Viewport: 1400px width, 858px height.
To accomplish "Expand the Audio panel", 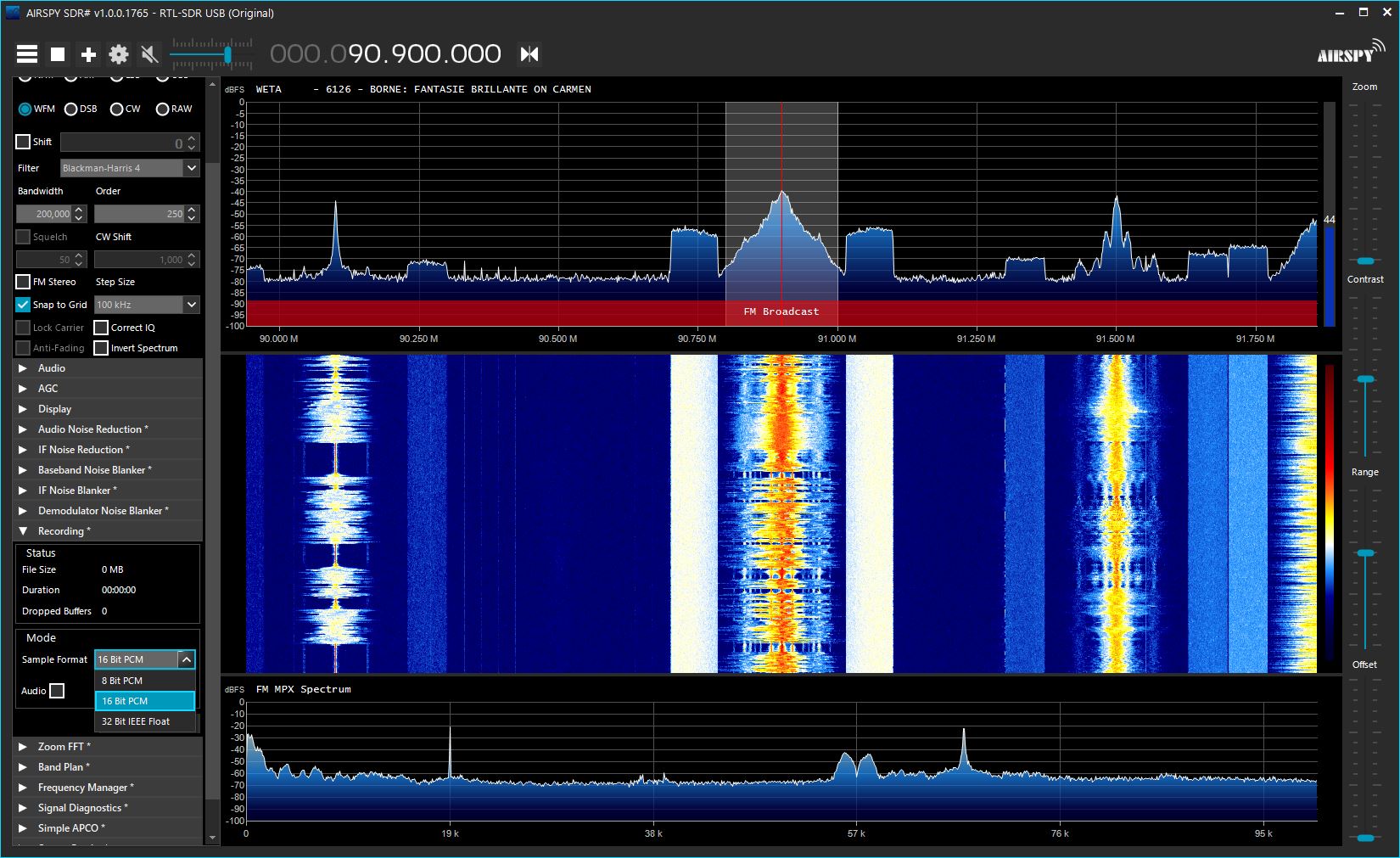I will click(x=108, y=368).
